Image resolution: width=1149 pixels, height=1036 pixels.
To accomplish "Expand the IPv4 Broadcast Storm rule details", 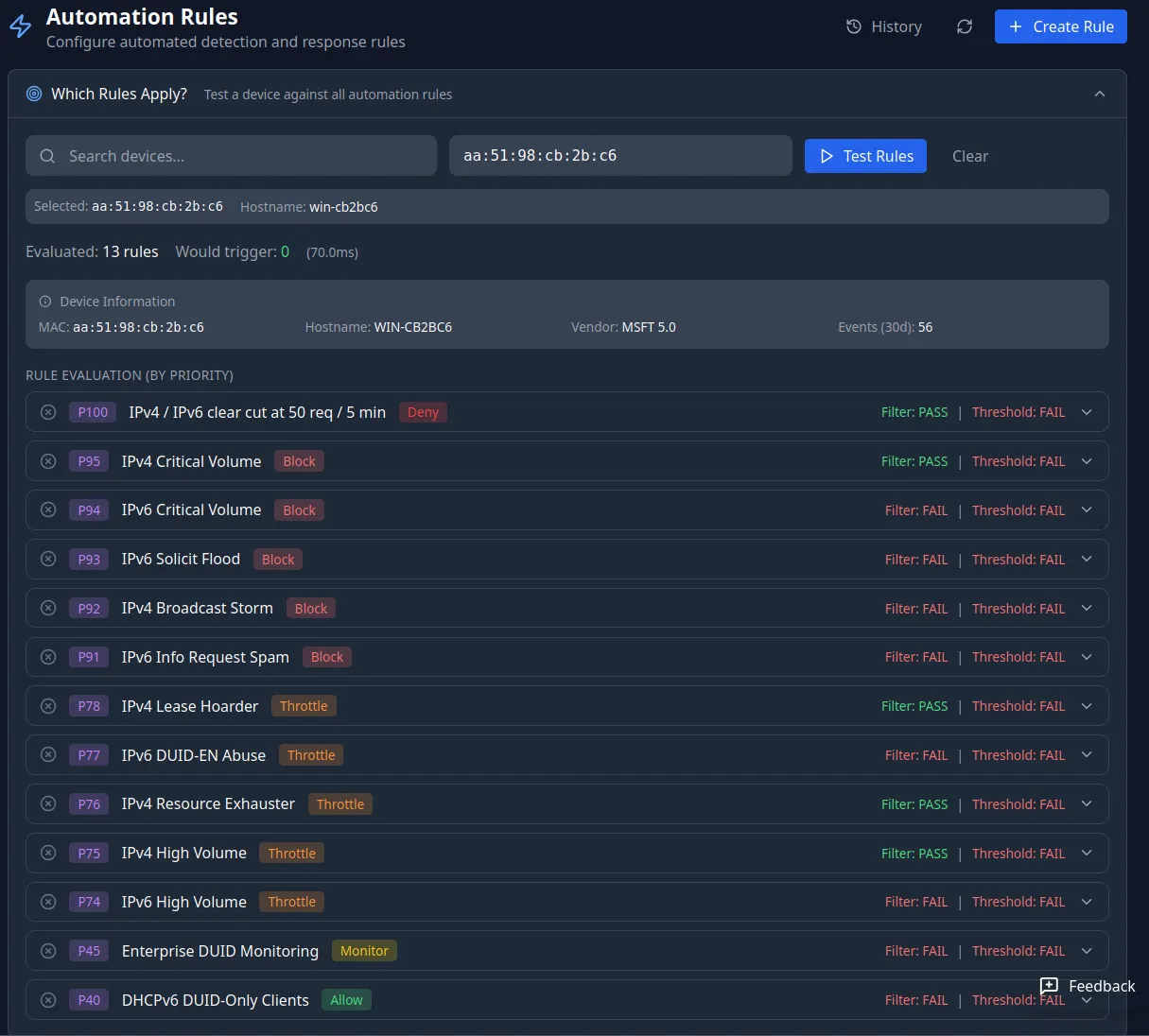I will click(1087, 608).
